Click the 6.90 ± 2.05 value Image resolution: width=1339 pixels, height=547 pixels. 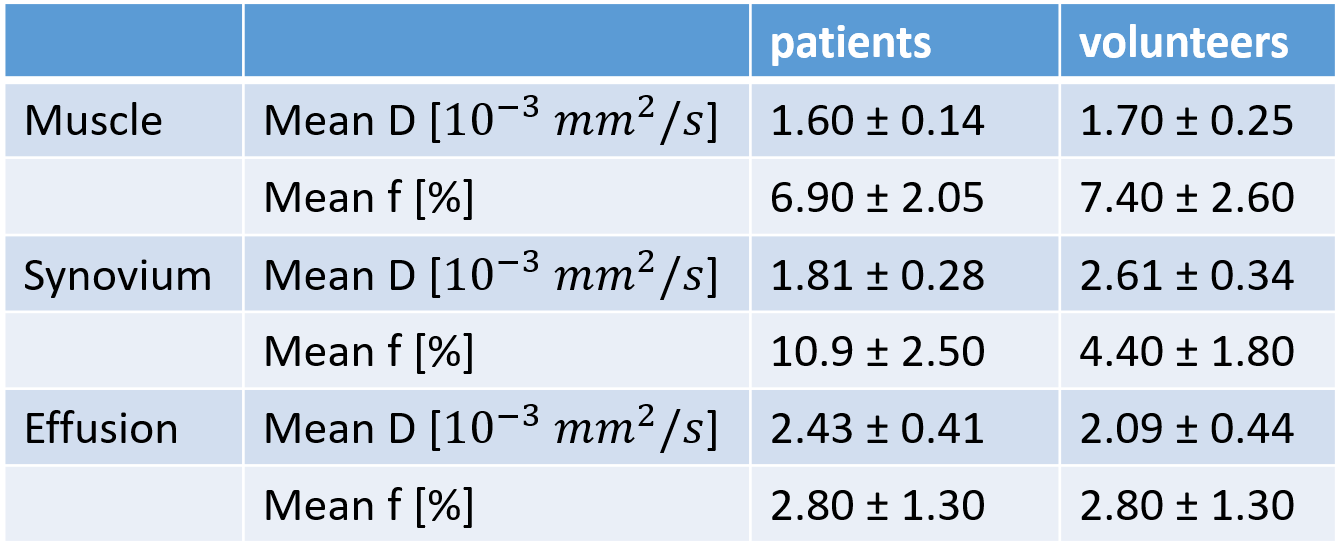877,198
